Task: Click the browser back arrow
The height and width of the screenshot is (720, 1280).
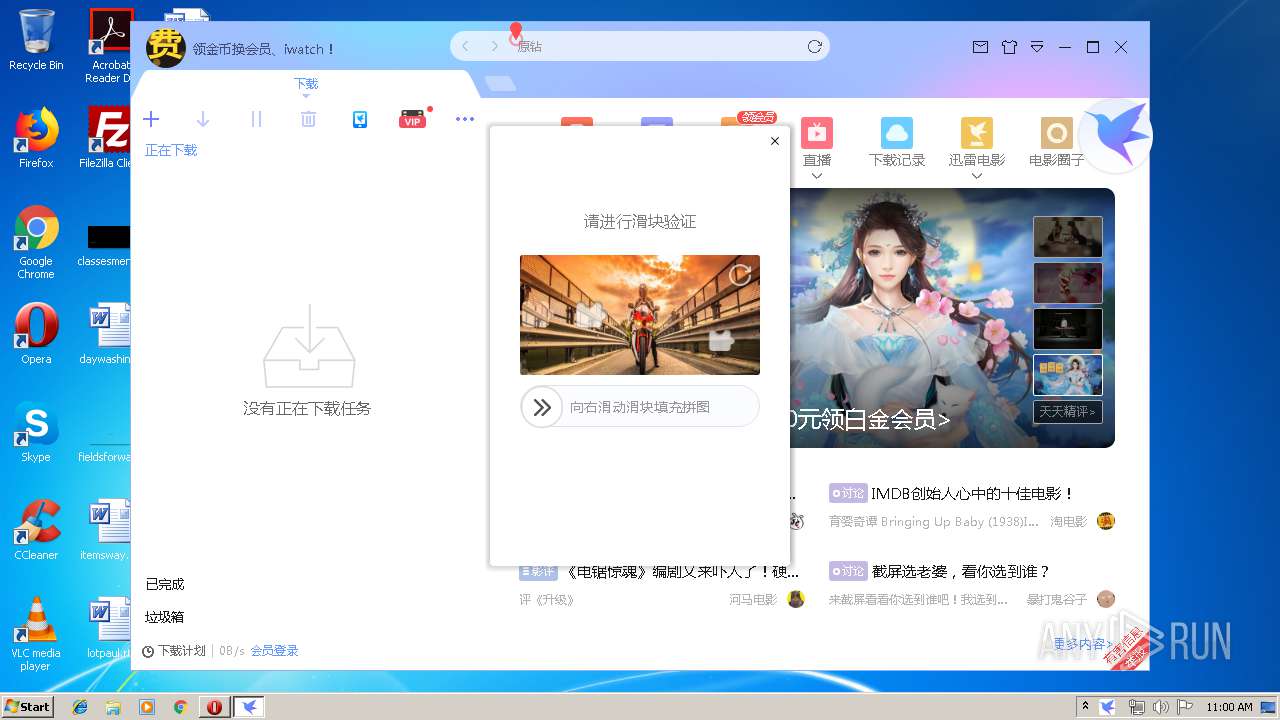Action: [465, 47]
